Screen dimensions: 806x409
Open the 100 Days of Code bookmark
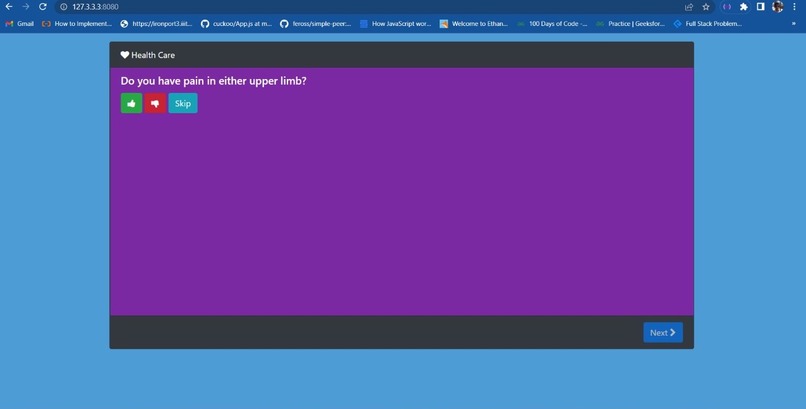[553, 24]
